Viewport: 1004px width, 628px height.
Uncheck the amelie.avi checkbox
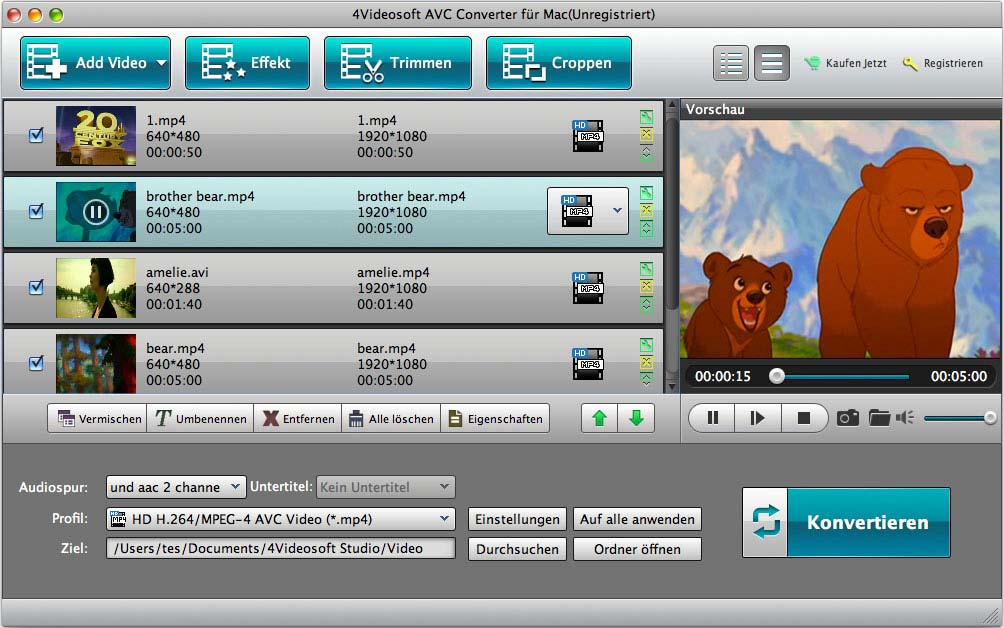coord(36,287)
